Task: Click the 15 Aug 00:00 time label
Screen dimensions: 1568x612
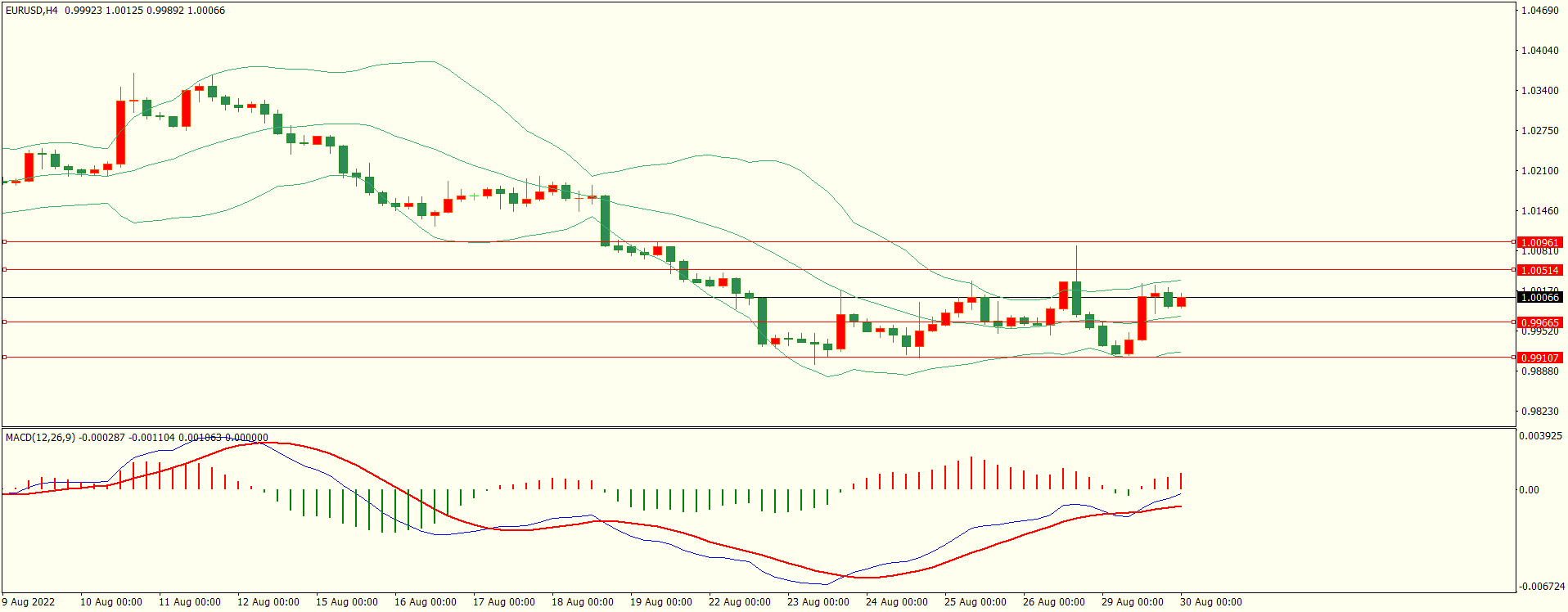Action: (347, 602)
